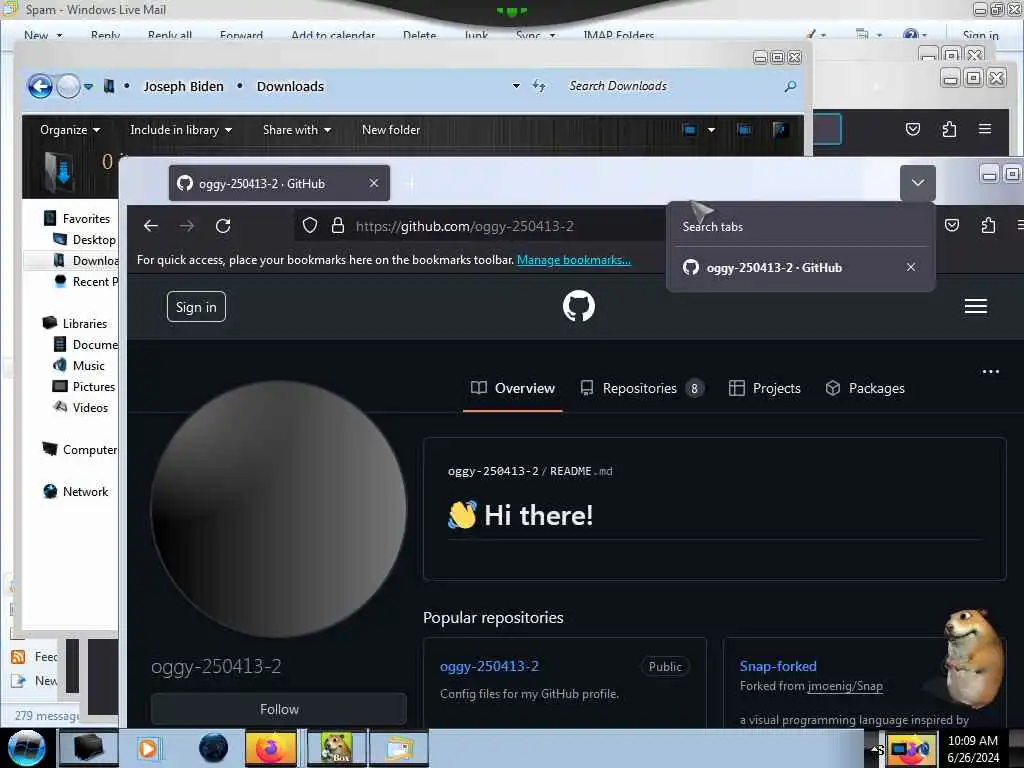Click the hamster desktop pet
1024x768 pixels.
tap(973, 658)
